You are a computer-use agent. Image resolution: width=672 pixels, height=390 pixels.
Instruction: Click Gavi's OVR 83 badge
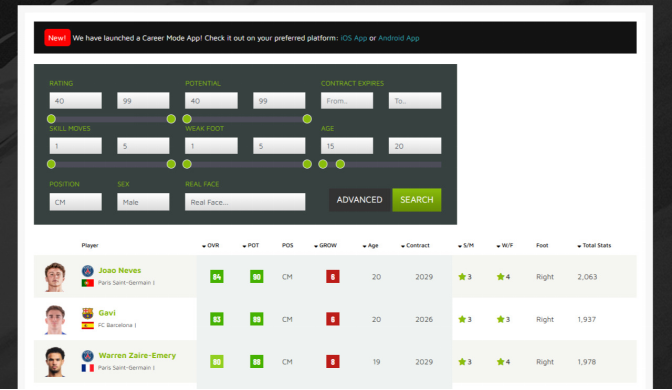216,319
